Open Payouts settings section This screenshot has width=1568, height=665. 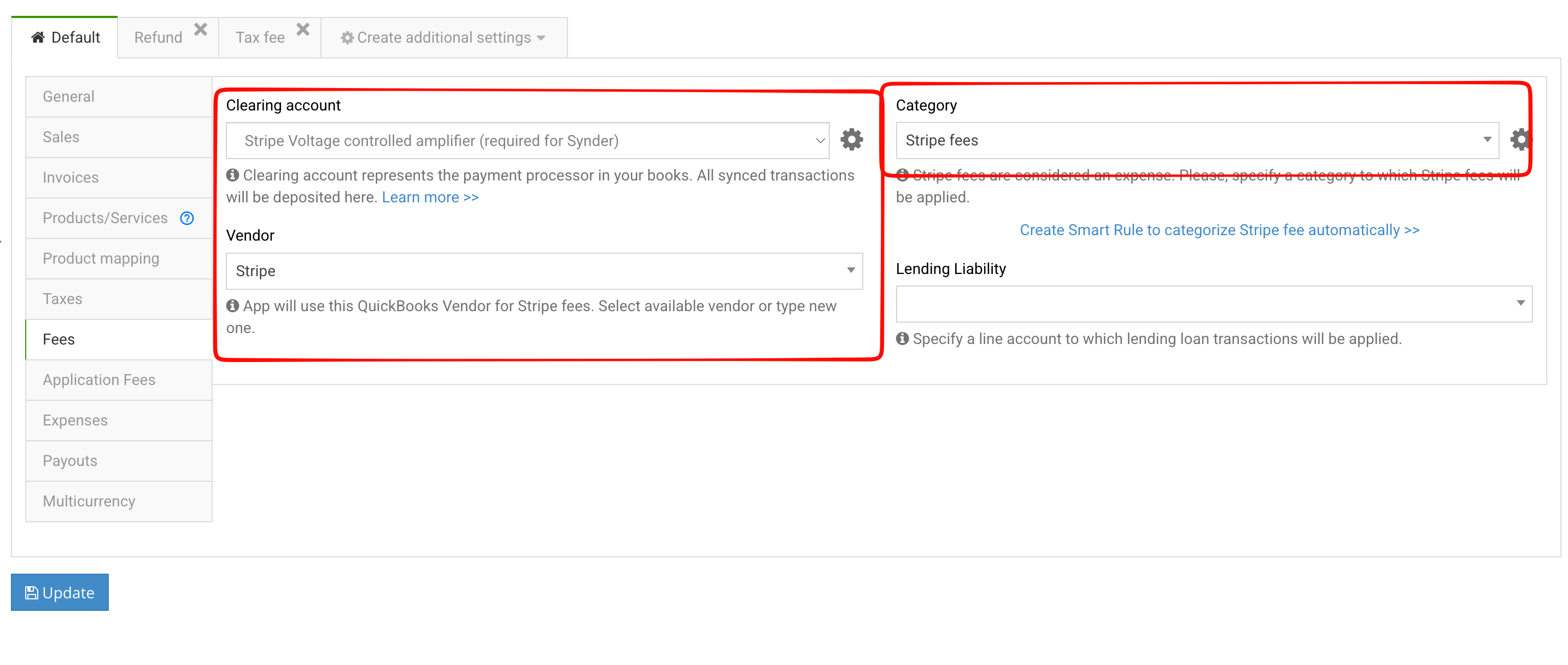click(119, 461)
